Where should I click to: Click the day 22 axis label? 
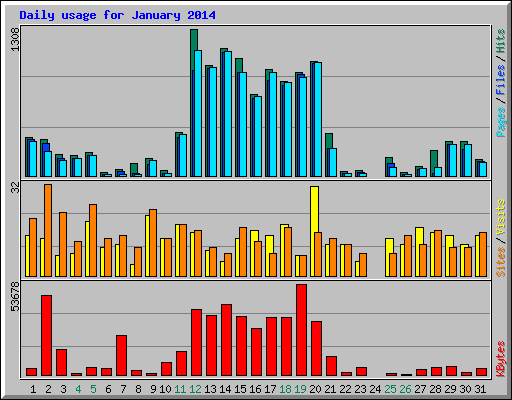tap(345, 389)
